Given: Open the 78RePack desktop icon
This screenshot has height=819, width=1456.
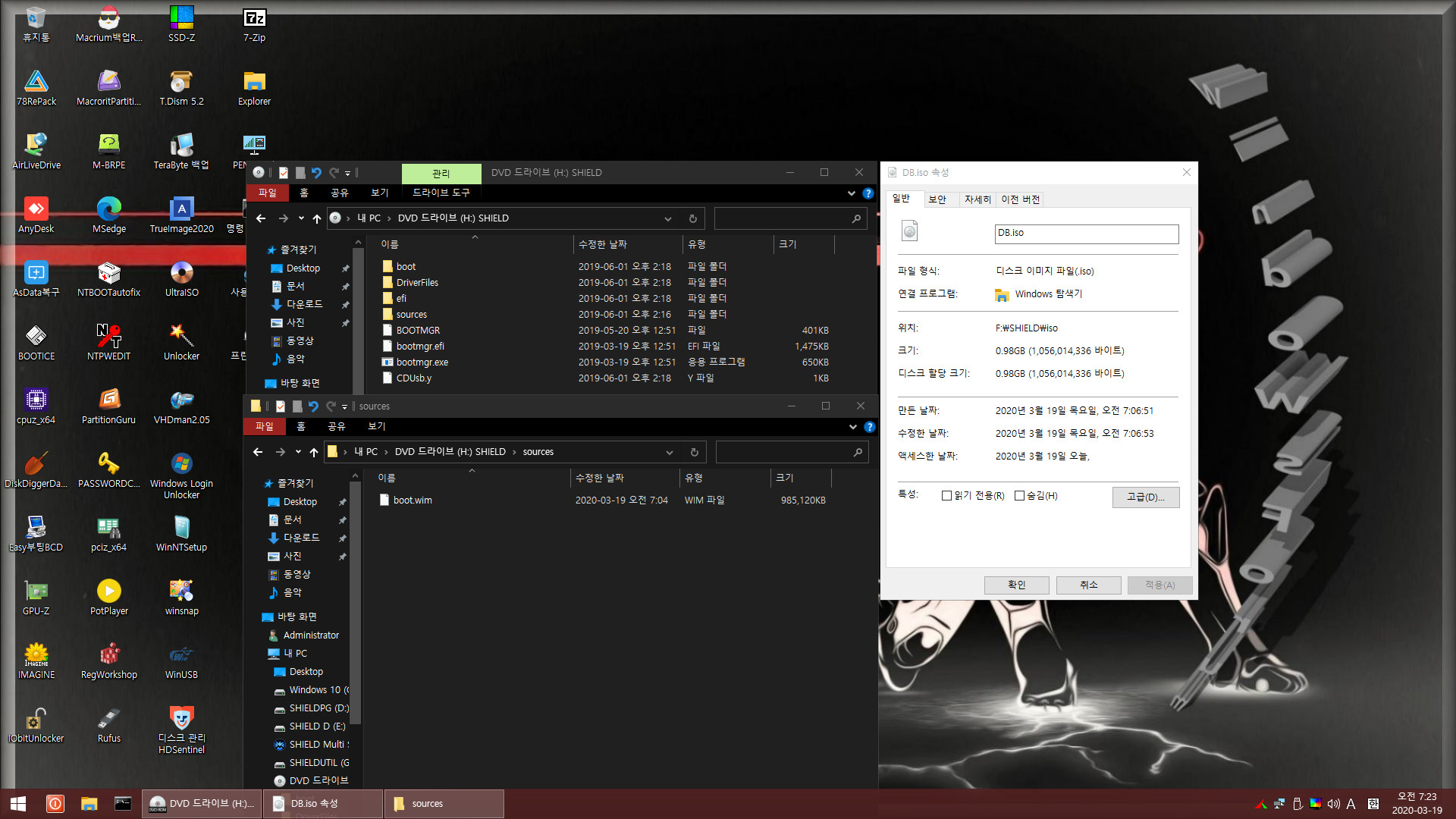Looking at the screenshot, I should [36, 88].
